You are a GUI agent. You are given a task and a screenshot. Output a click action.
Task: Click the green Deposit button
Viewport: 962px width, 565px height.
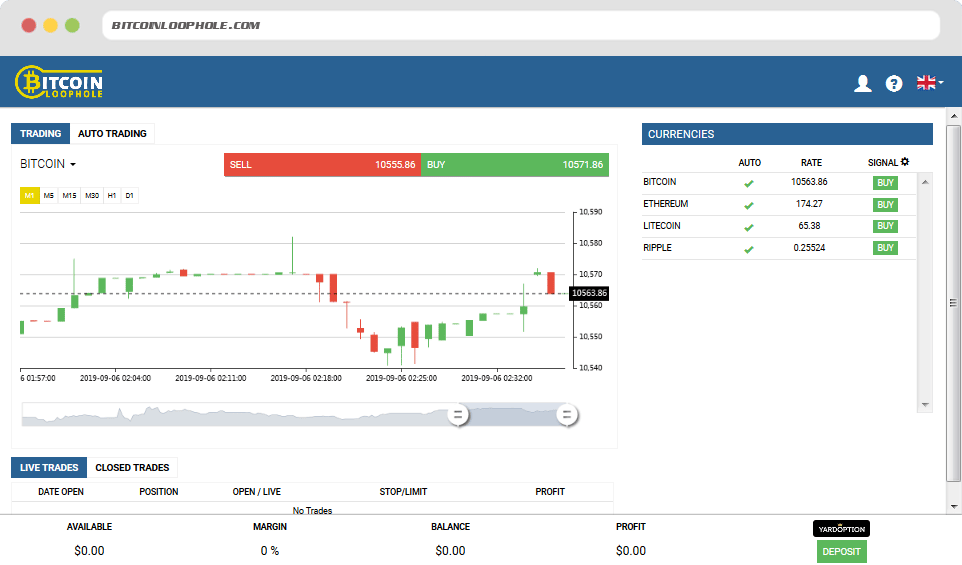841,552
